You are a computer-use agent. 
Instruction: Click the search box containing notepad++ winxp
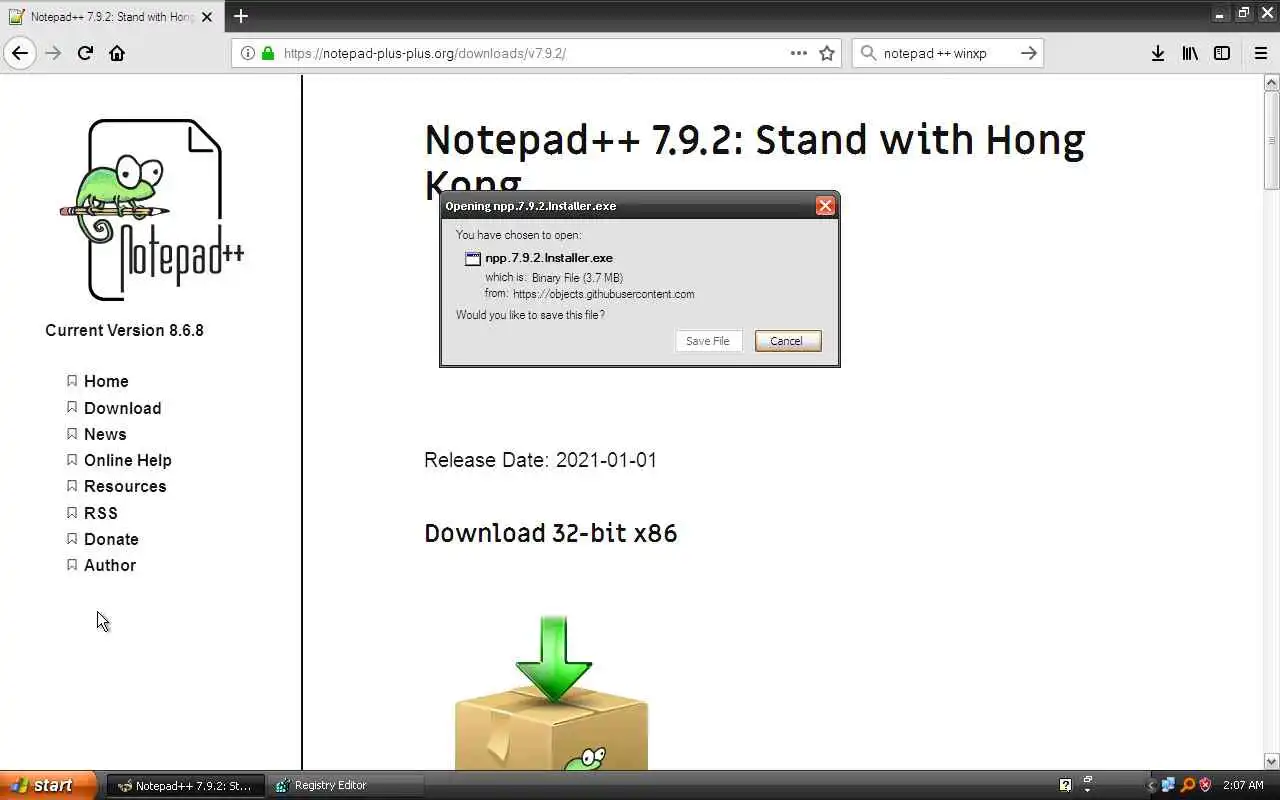coord(948,53)
